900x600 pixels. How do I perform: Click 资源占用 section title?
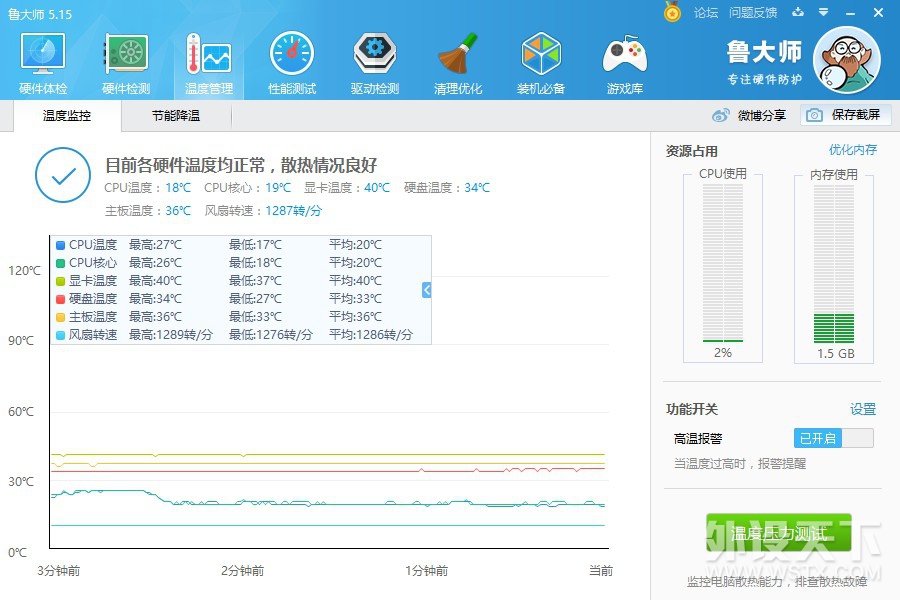(x=692, y=151)
